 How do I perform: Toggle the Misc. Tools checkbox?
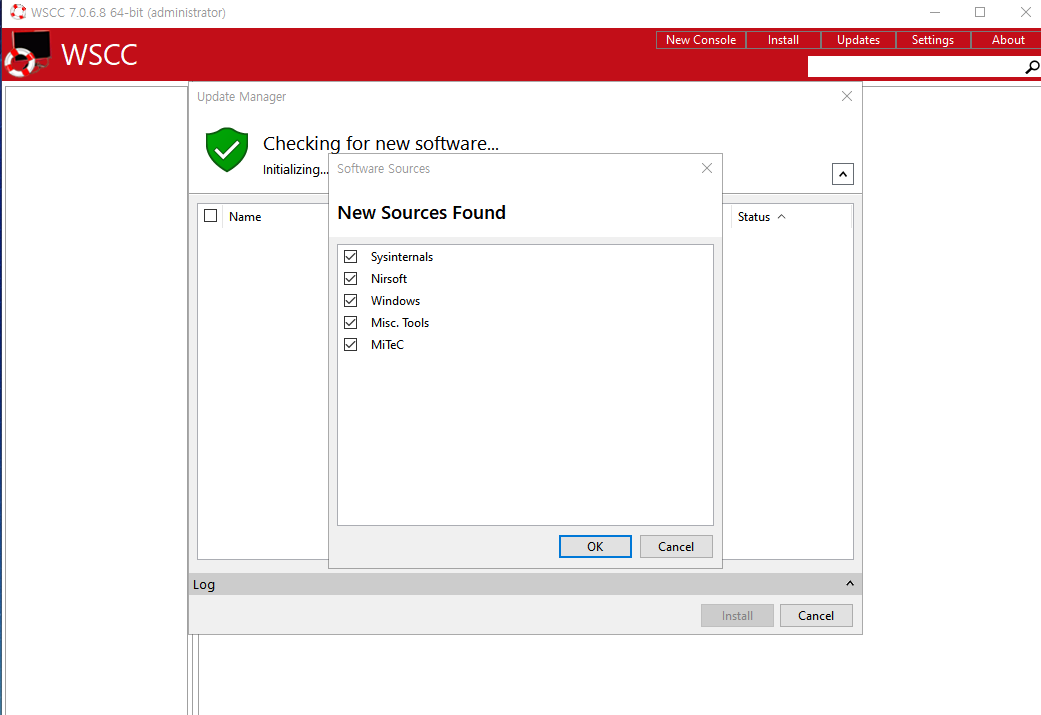pos(351,322)
